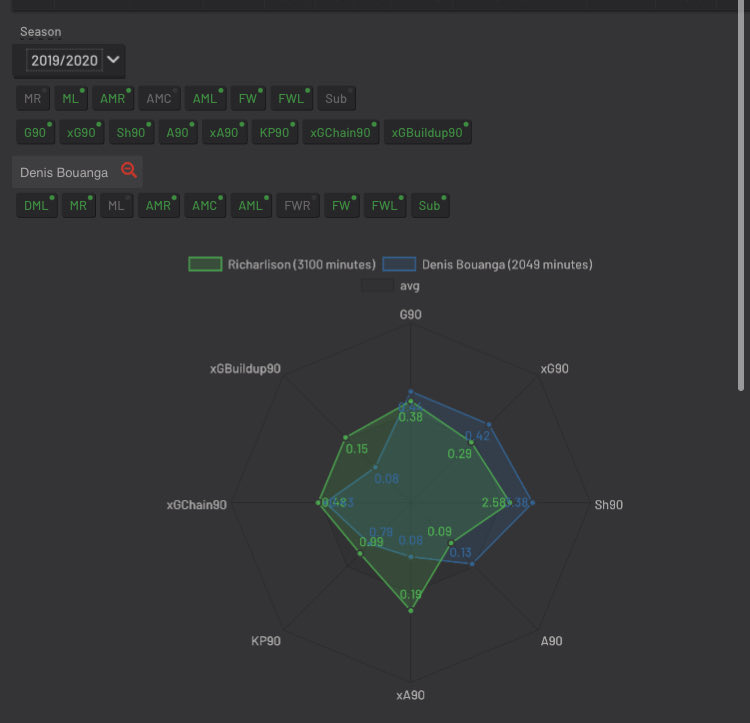This screenshot has width=750, height=723.
Task: Toggle the MR position filter for Richarlison
Action: (33, 99)
